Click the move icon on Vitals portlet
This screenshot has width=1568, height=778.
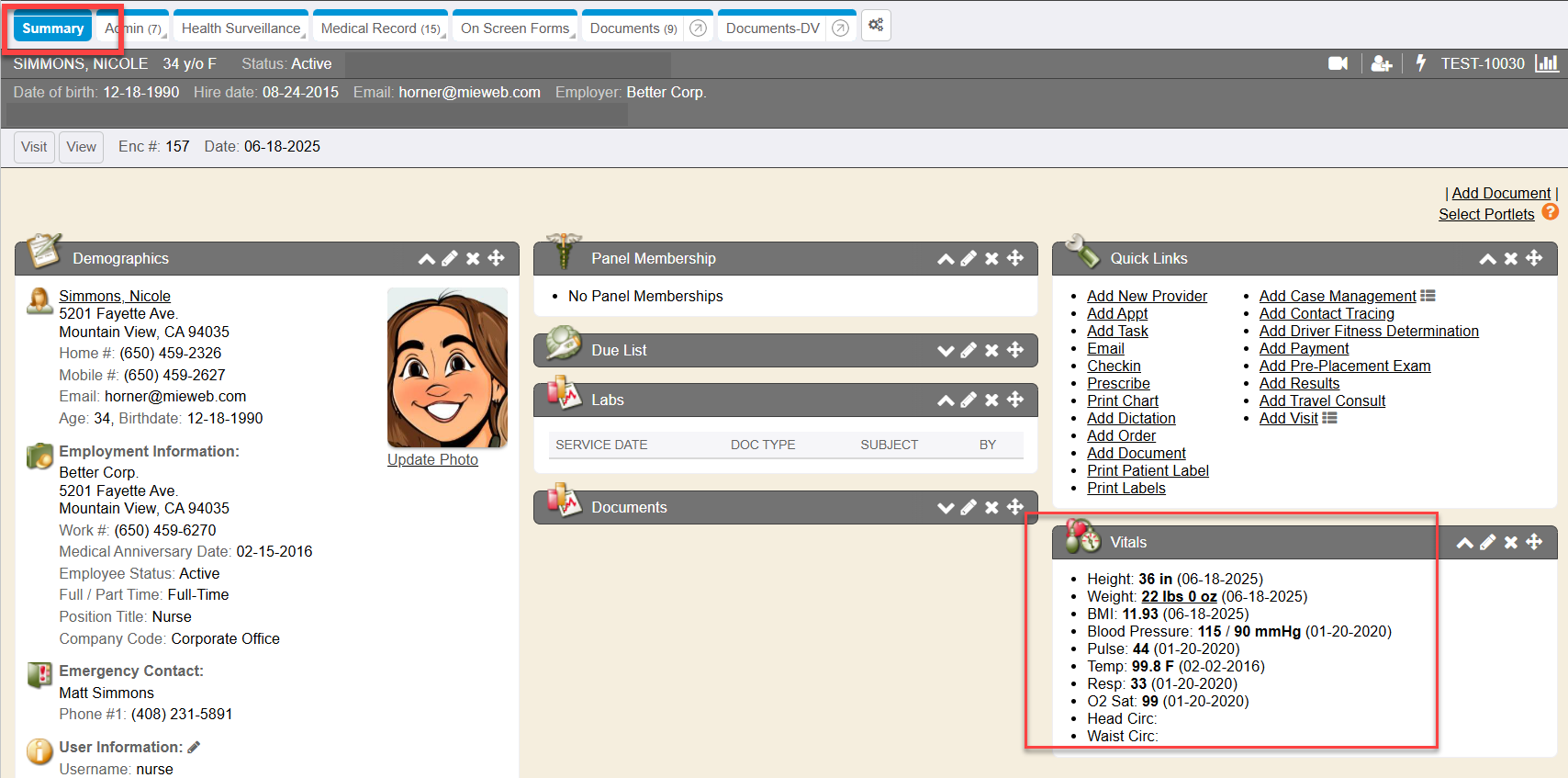(x=1534, y=542)
